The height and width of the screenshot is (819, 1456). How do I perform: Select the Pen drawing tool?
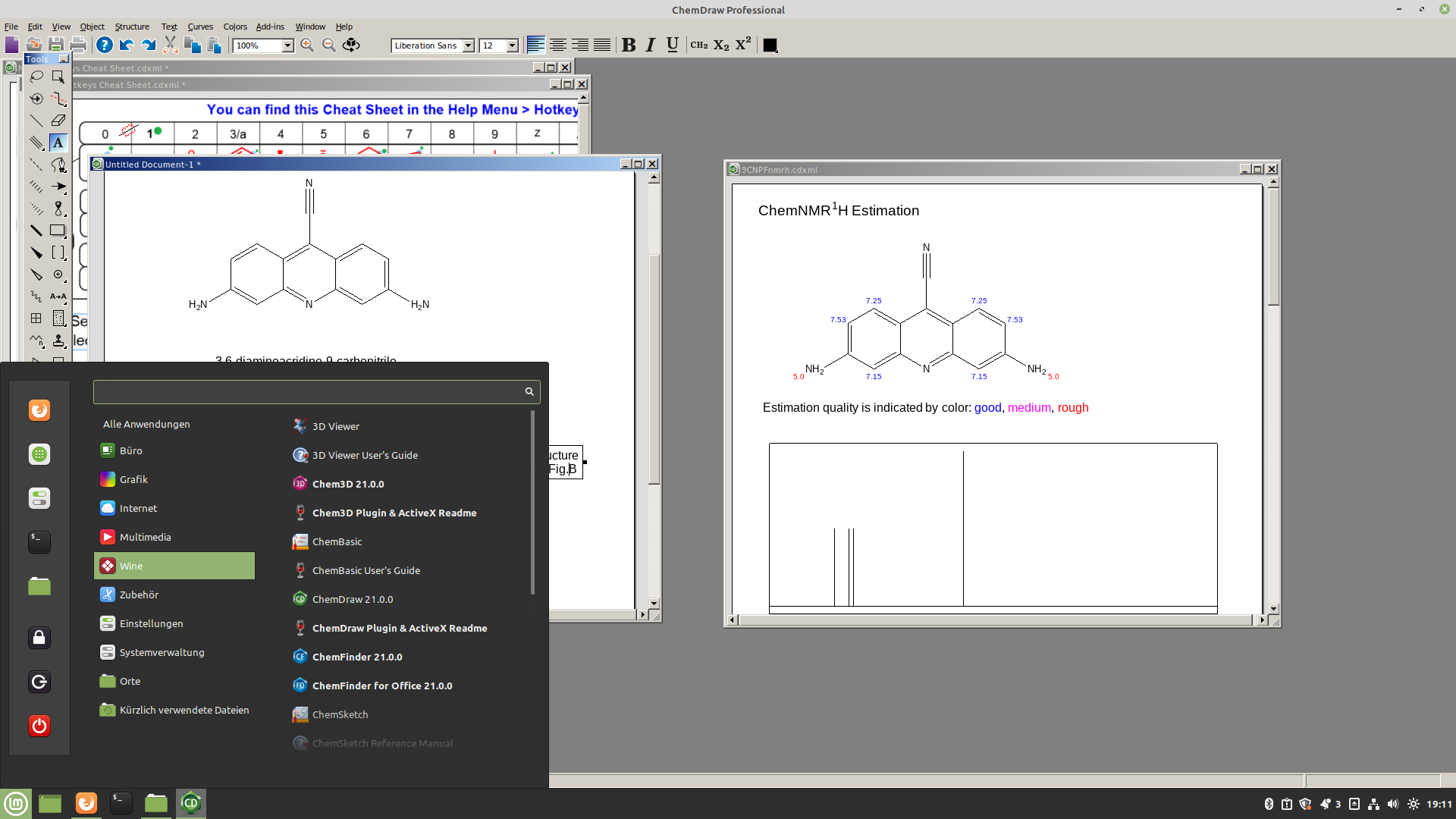click(x=58, y=165)
